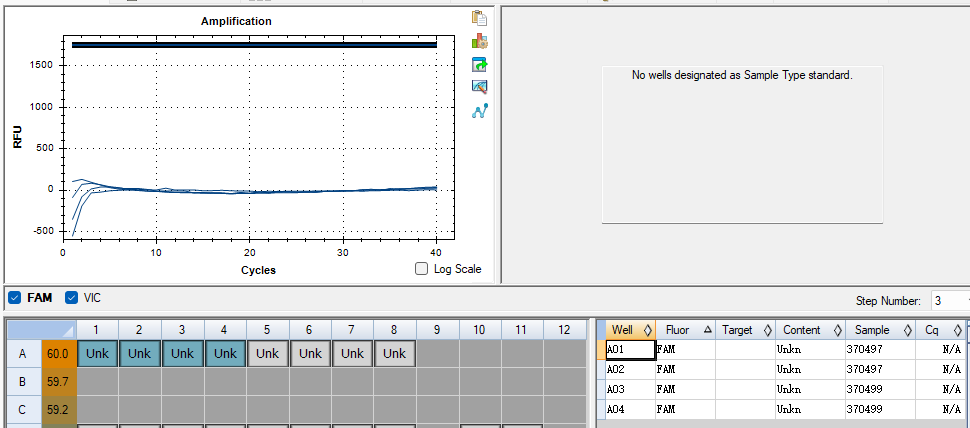Toggle the VIC fluorophore checkbox
This screenshot has width=970, height=428.
[72, 297]
